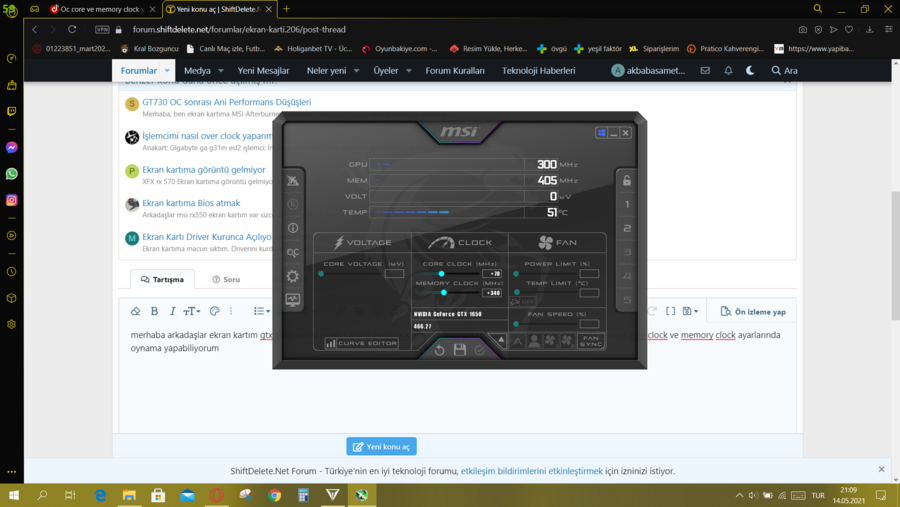Reset Afterburner settings to default
900x507 pixels.
pyautogui.click(x=440, y=350)
